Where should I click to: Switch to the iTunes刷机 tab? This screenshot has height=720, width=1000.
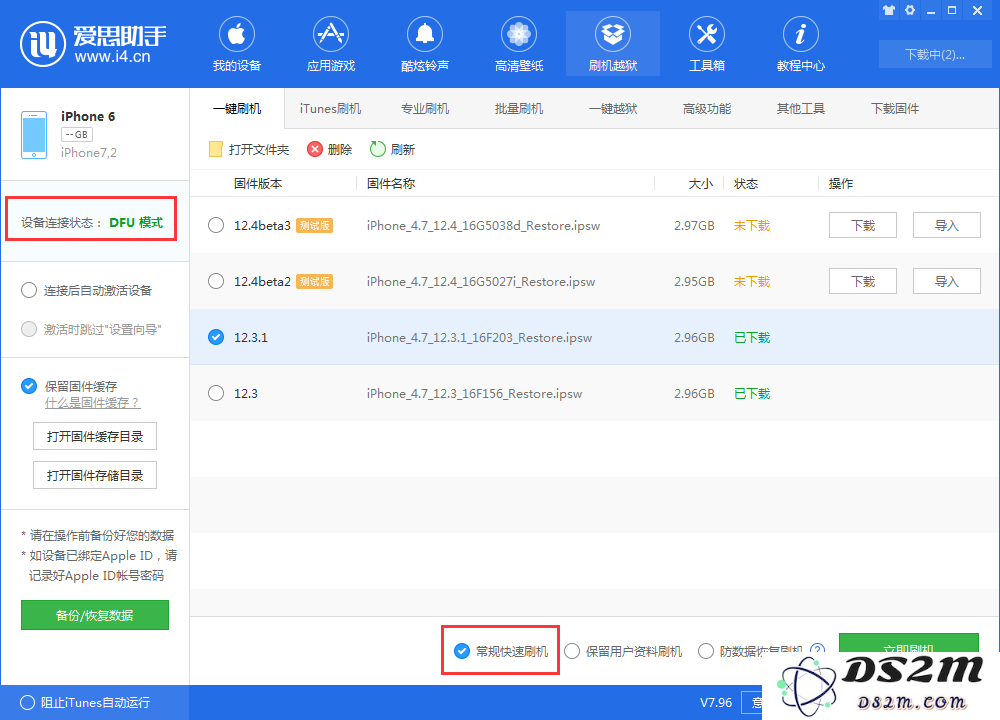(x=330, y=108)
